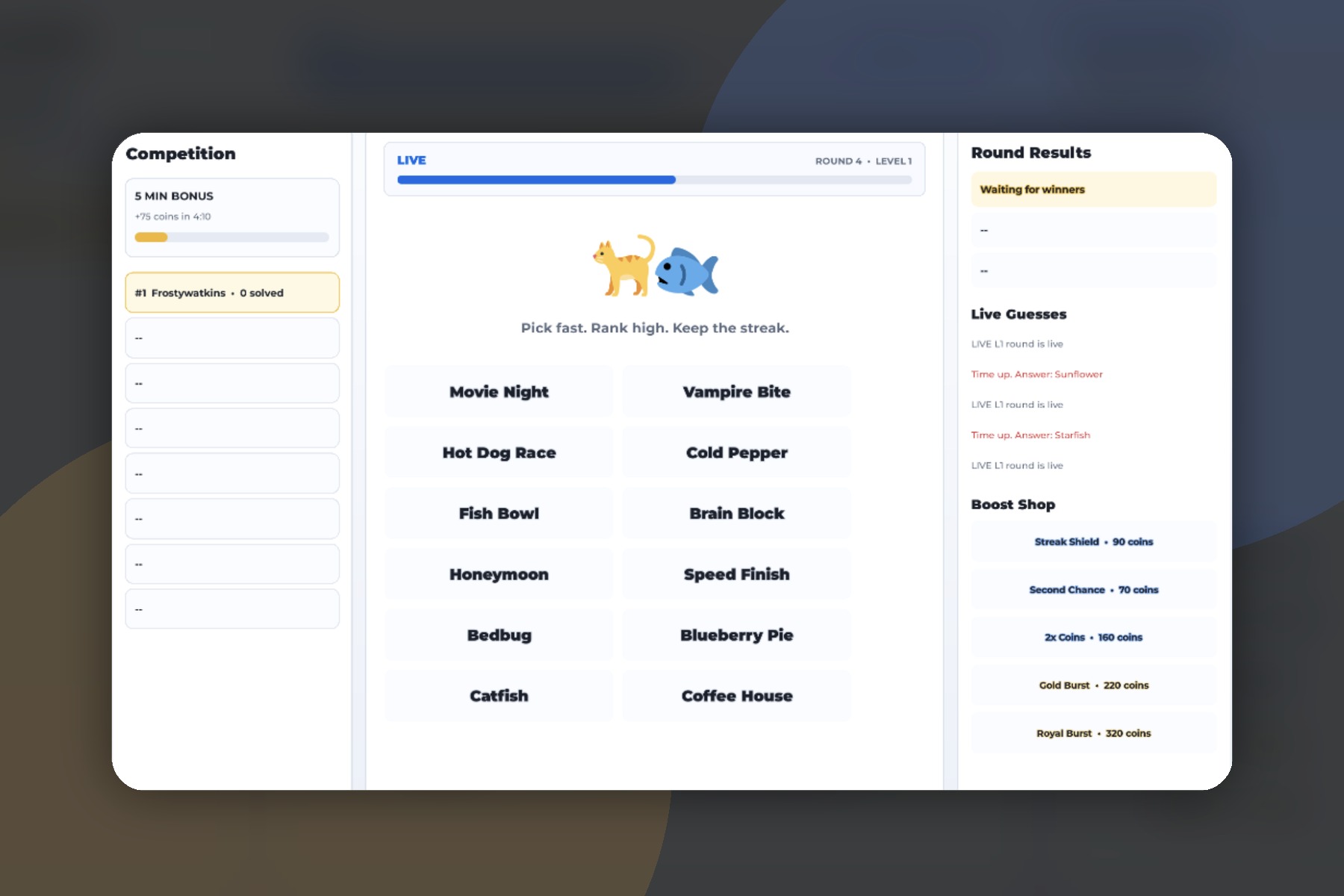Choose Vampire Bite as answer

737,392
